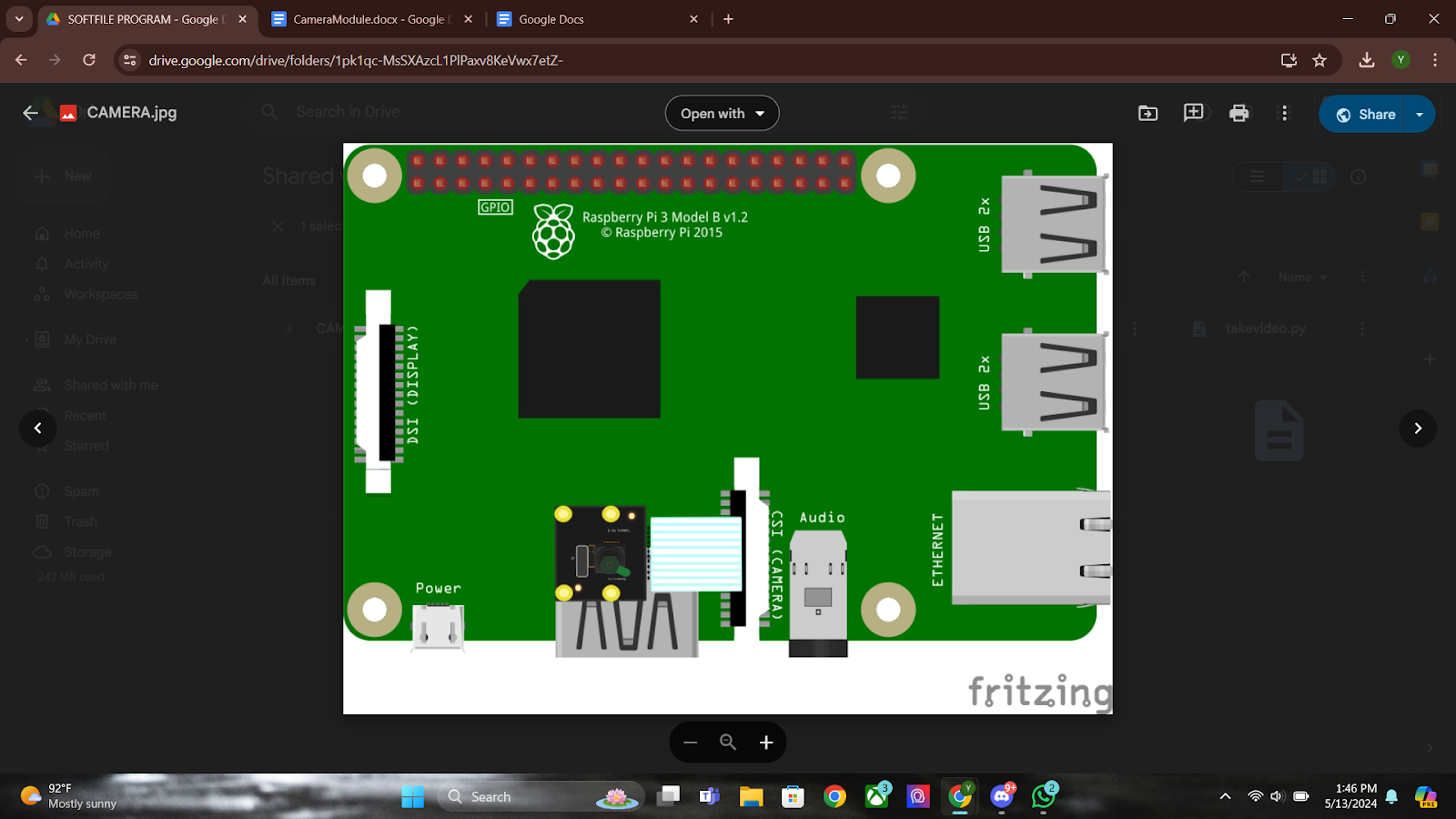1456x819 pixels.
Task: Open the Wi-Fi network settings icon
Action: (x=1255, y=797)
